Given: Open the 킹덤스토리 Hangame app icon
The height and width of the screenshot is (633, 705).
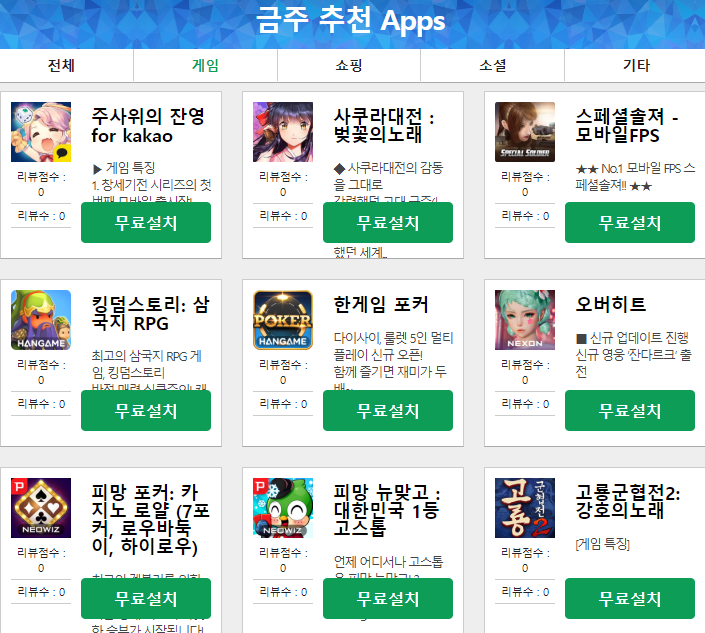Looking at the screenshot, I should pos(41,320).
